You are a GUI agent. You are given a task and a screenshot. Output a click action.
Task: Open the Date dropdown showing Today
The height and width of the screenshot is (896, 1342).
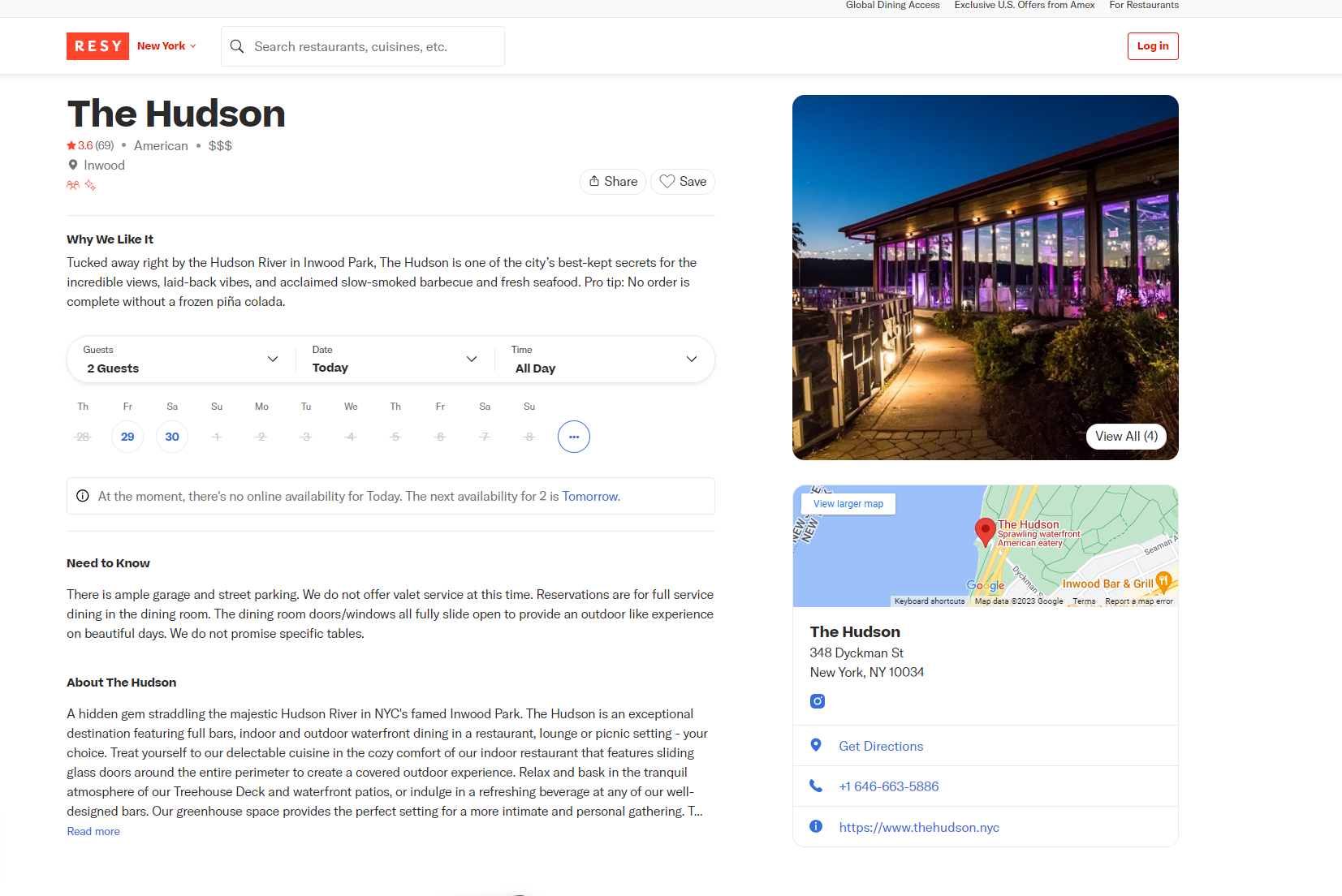(x=395, y=359)
